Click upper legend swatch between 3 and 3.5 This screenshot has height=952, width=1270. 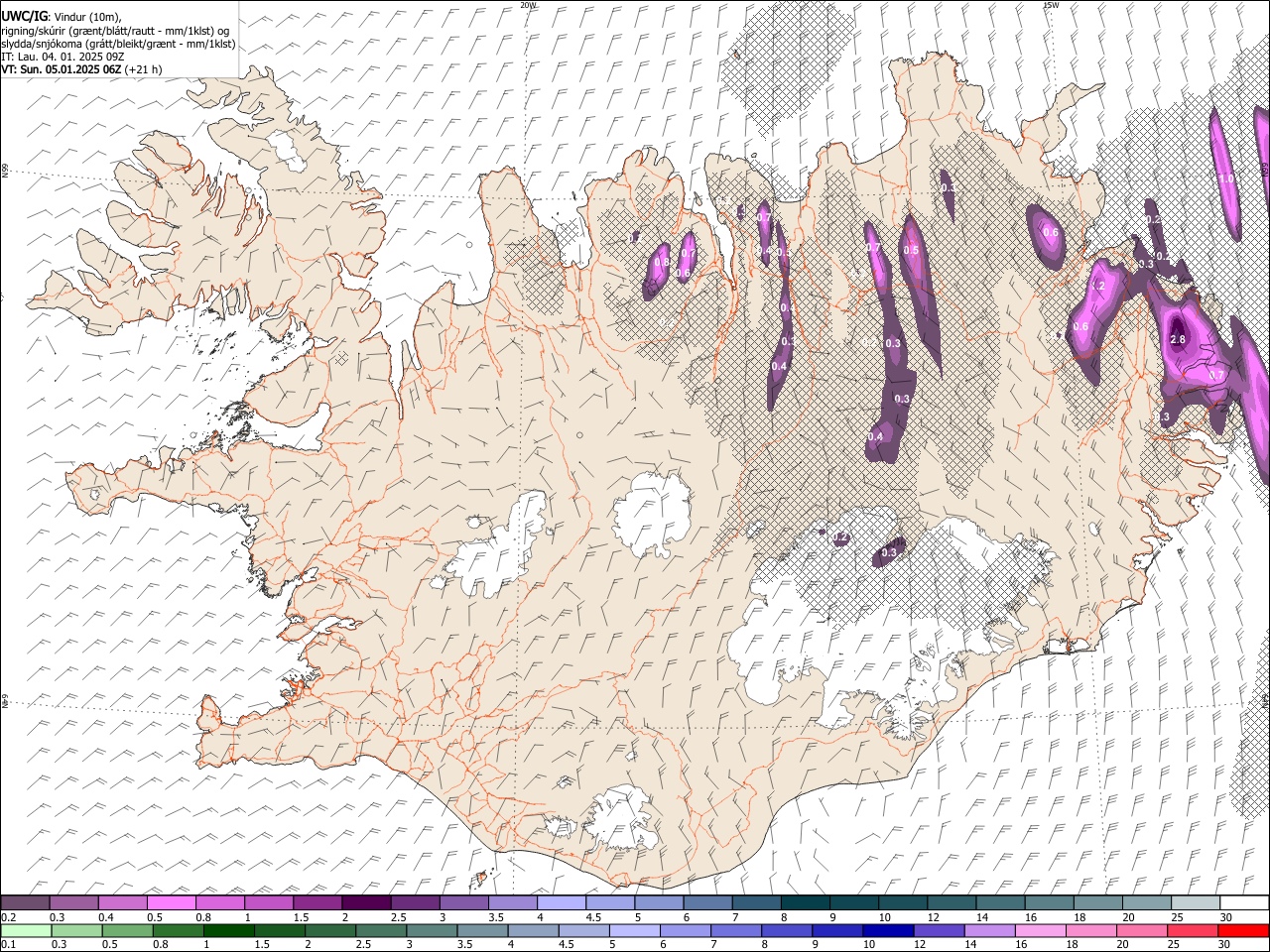(464, 902)
